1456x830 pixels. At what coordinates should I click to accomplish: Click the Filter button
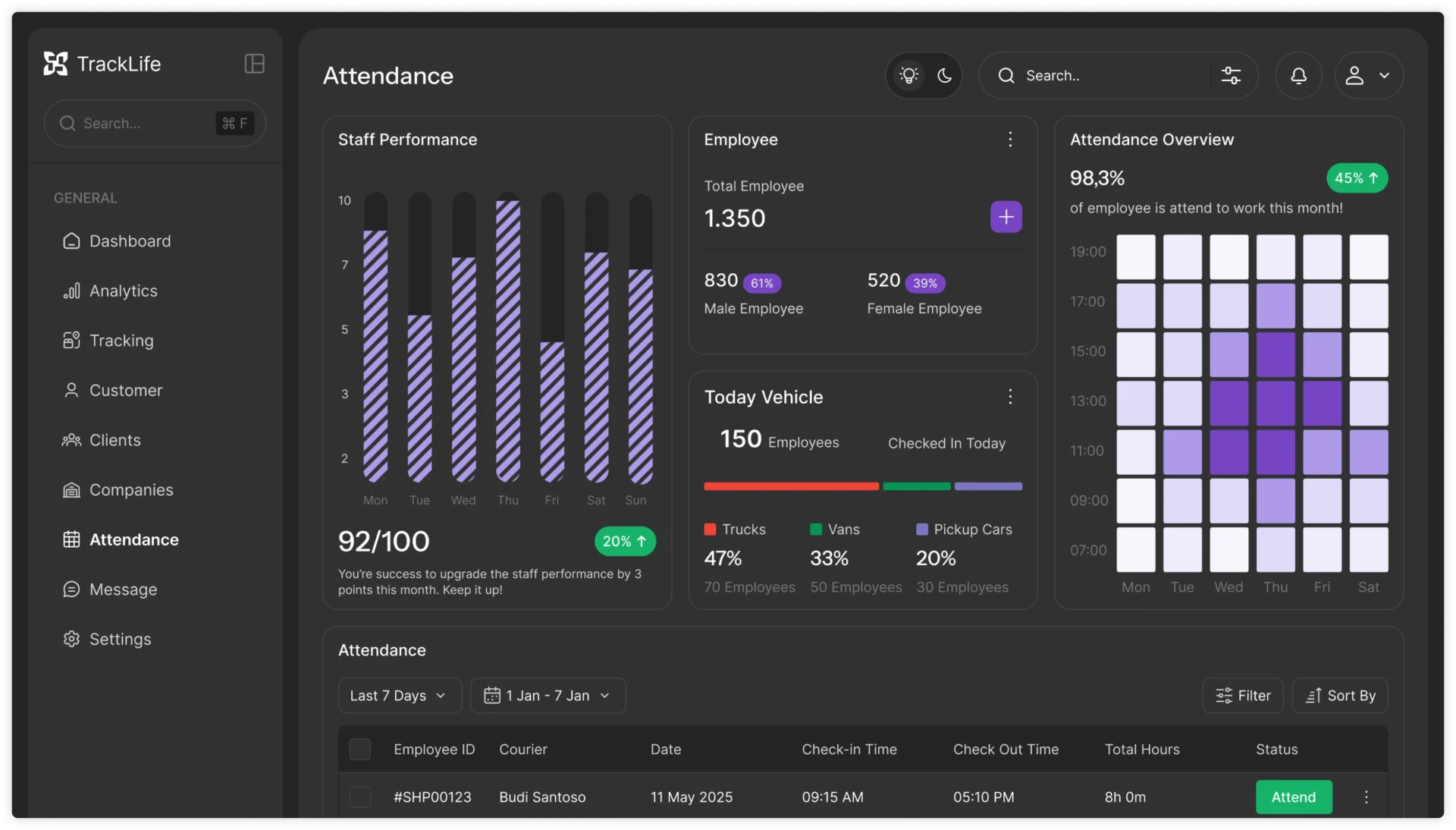[x=1242, y=696]
